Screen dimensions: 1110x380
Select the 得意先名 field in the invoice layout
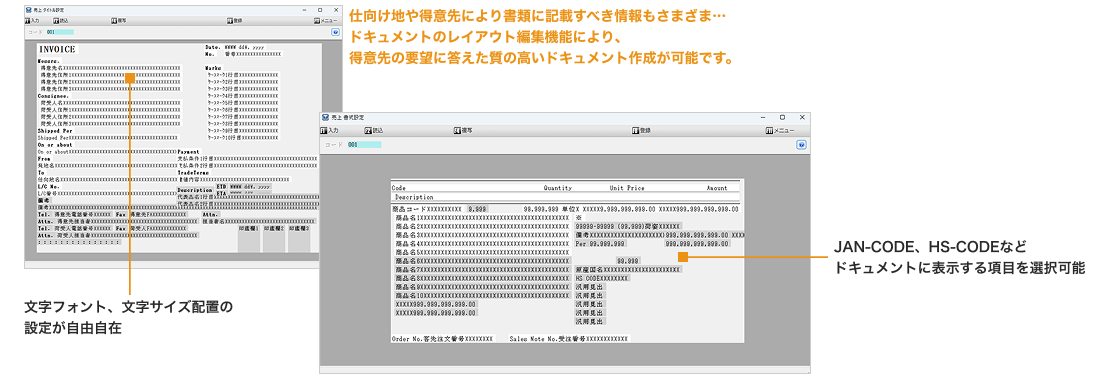pos(110,67)
